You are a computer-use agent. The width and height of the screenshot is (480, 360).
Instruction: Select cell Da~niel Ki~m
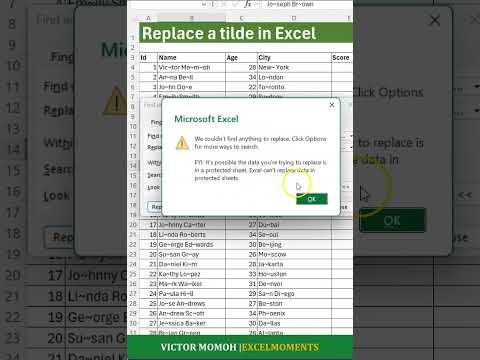point(192,264)
